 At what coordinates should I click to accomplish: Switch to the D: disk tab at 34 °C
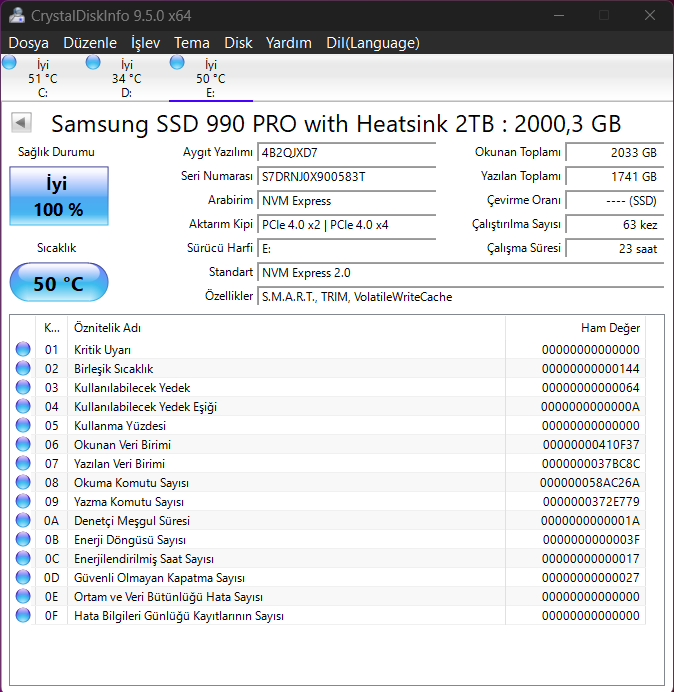[127, 78]
